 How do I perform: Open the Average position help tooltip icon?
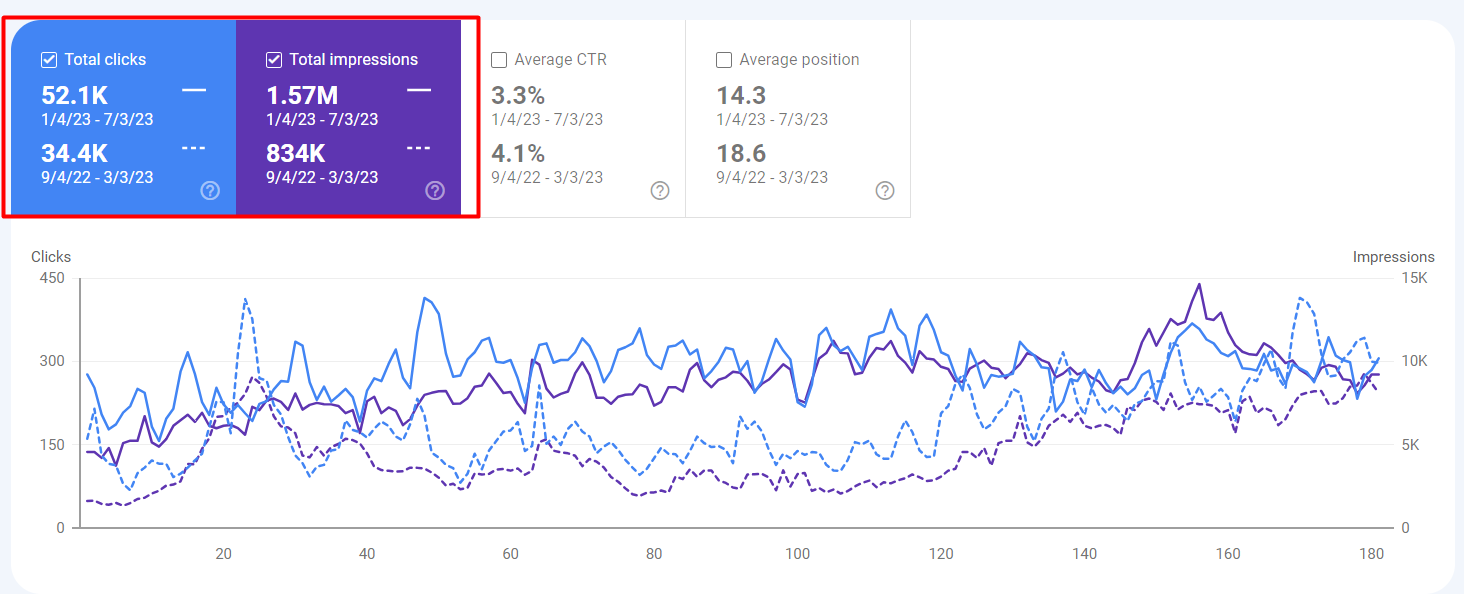coord(883,190)
